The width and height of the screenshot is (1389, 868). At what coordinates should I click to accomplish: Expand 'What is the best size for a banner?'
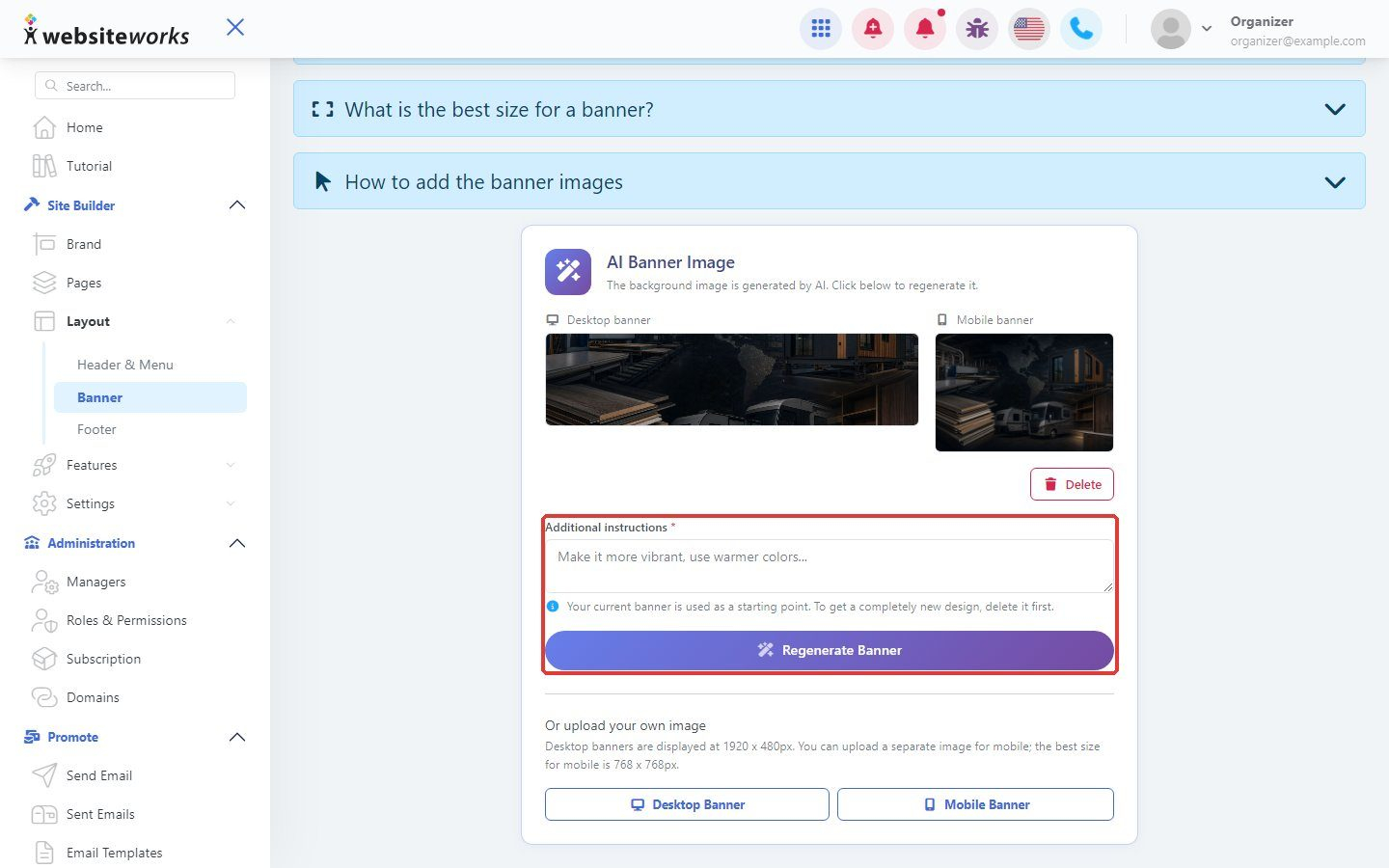coord(830,109)
